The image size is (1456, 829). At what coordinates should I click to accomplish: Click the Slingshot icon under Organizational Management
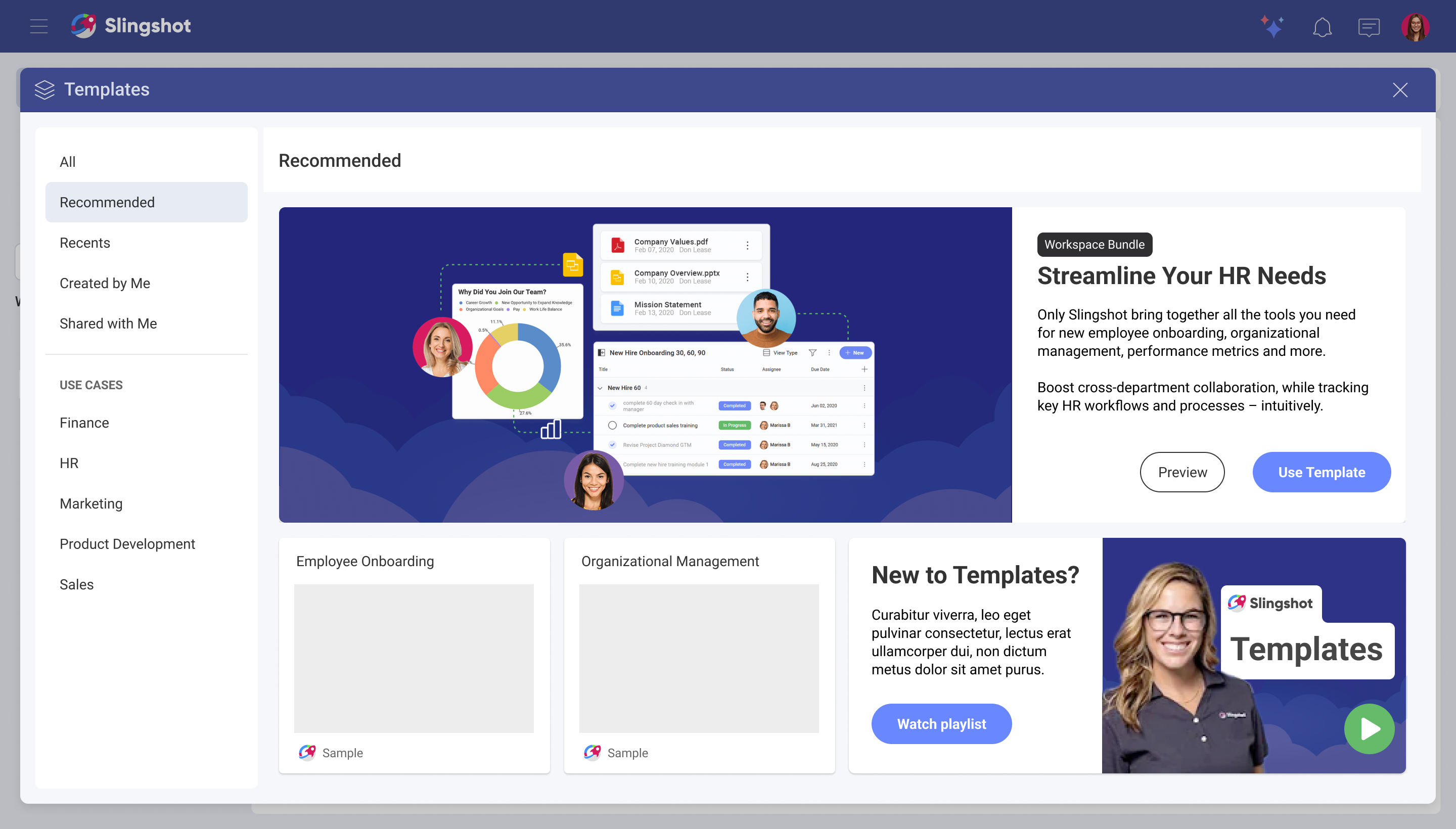pyautogui.click(x=592, y=753)
